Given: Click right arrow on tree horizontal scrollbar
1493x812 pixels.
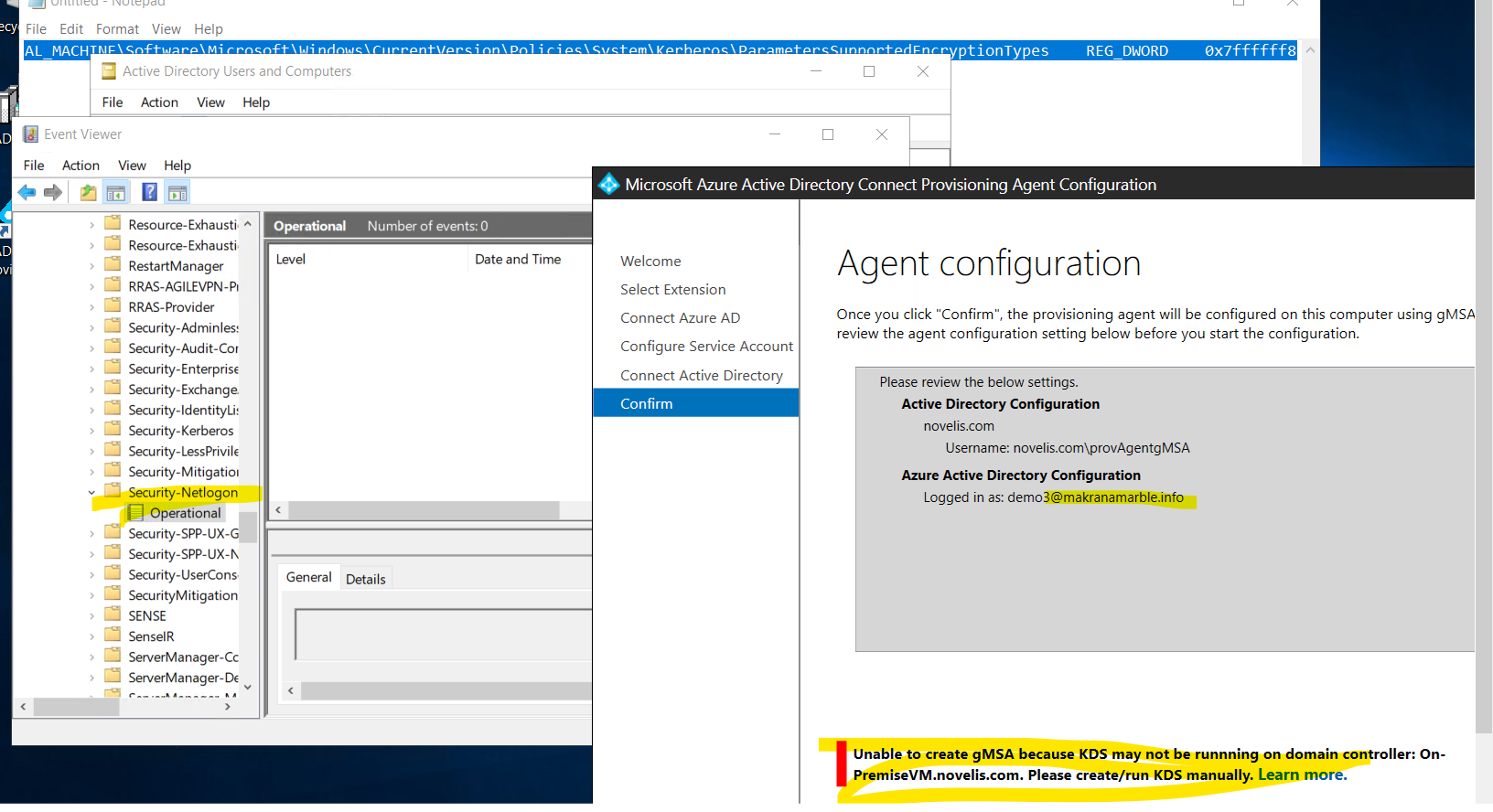Looking at the screenshot, I should [227, 706].
